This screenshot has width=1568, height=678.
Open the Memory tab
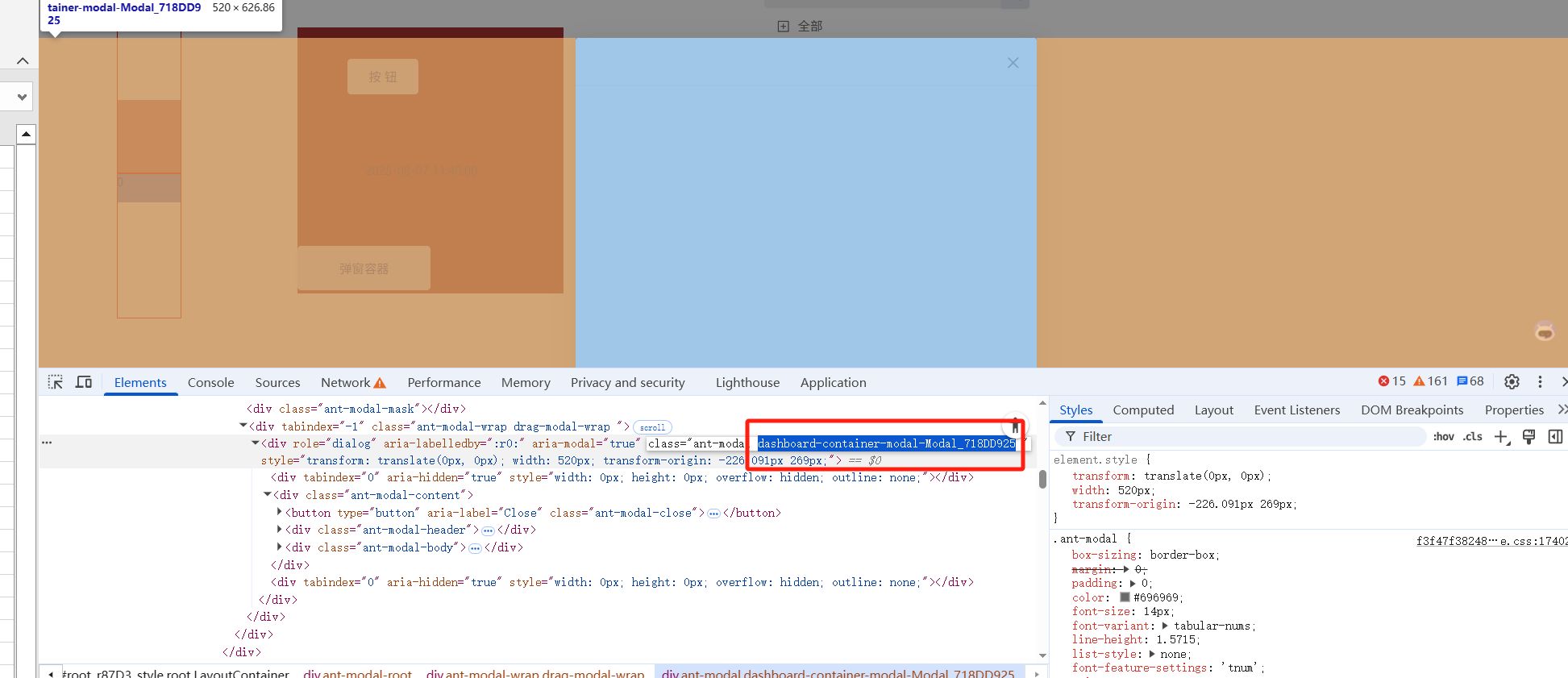click(x=526, y=382)
